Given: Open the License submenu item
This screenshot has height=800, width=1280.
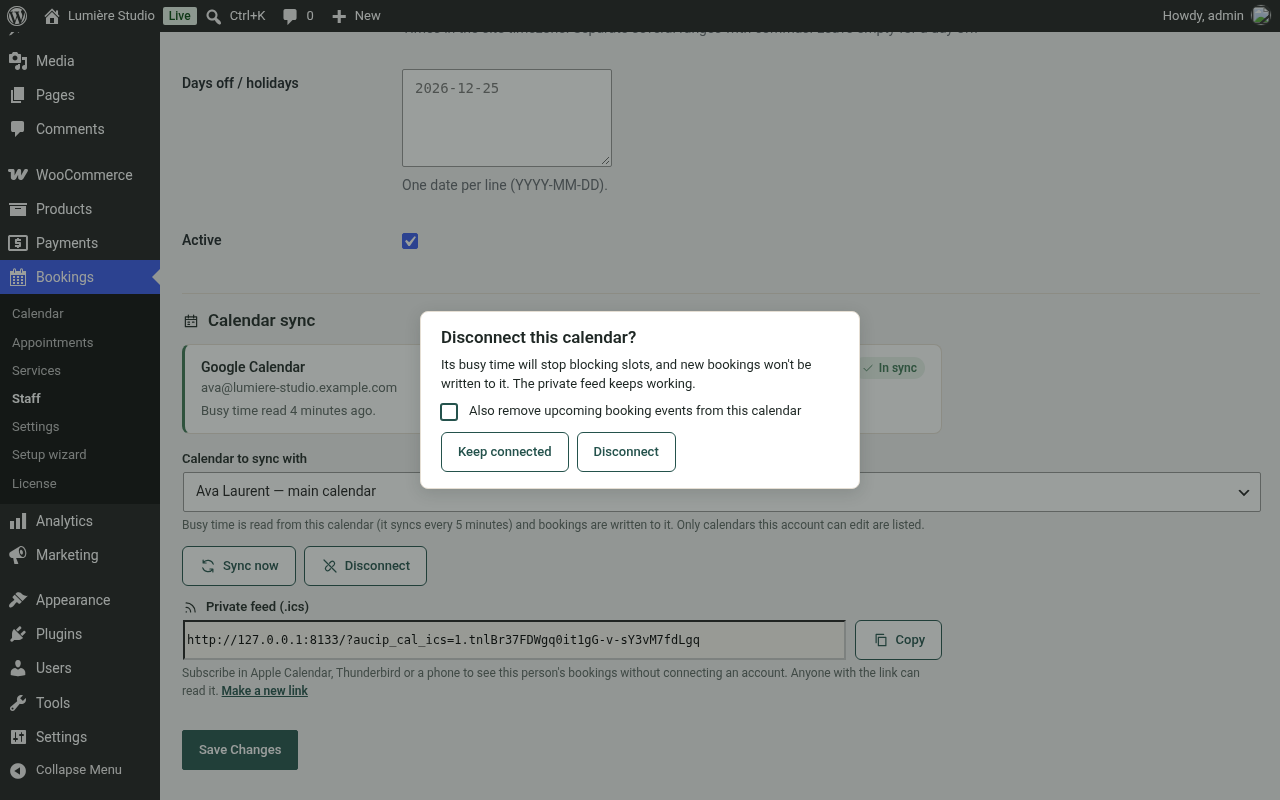Looking at the screenshot, I should click(x=34, y=484).
